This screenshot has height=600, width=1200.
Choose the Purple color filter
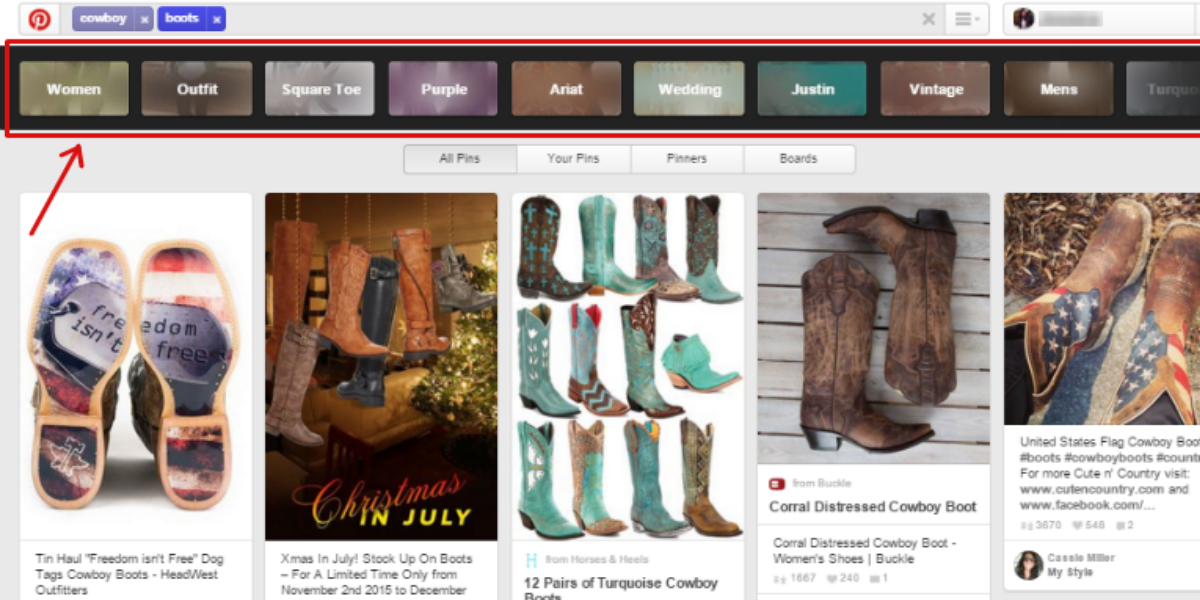tap(443, 89)
